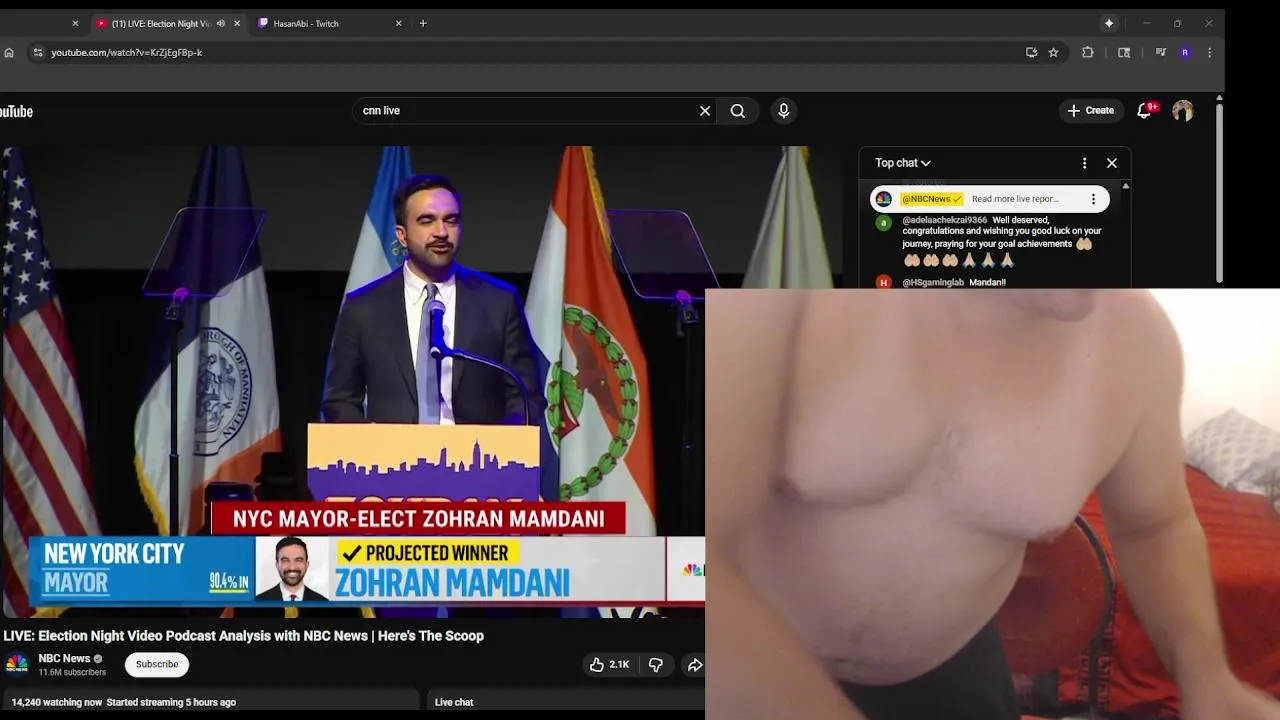Open the browser extensions puzzle icon
This screenshot has width=1280, height=720.
pyautogui.click(x=1088, y=52)
